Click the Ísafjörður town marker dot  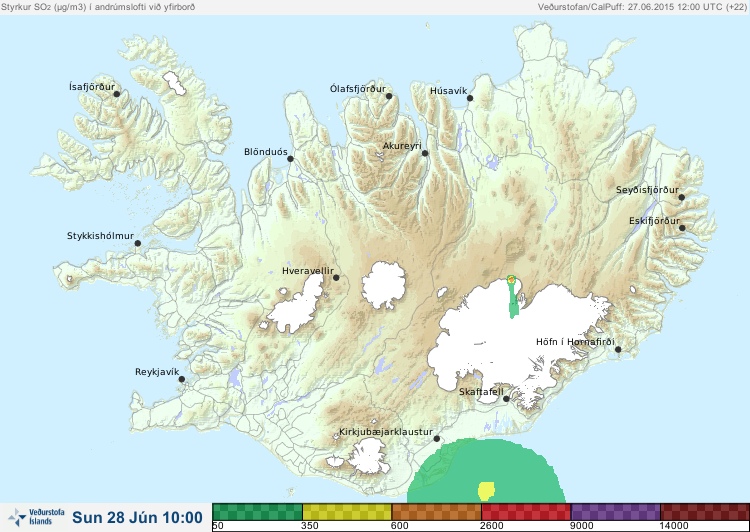pos(116,94)
